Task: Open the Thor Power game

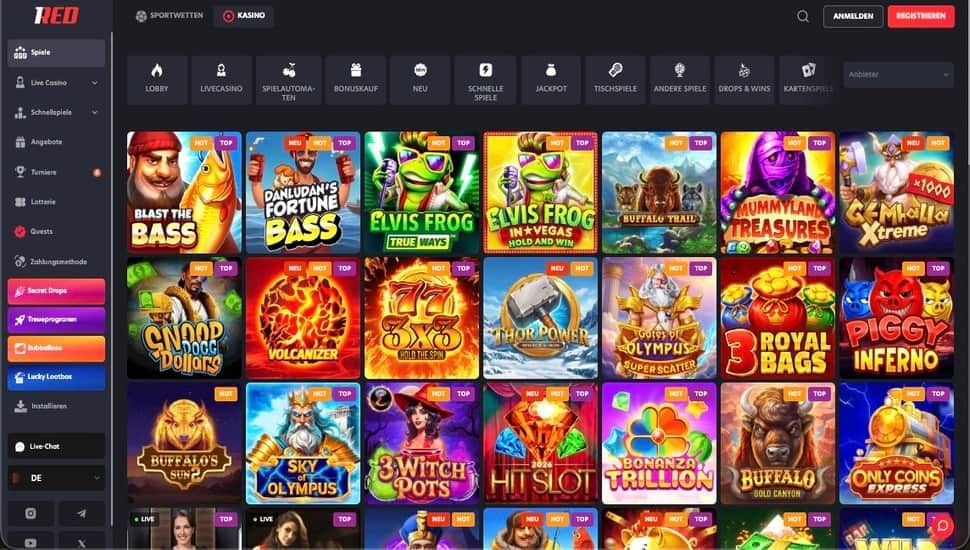Action: click(x=541, y=318)
